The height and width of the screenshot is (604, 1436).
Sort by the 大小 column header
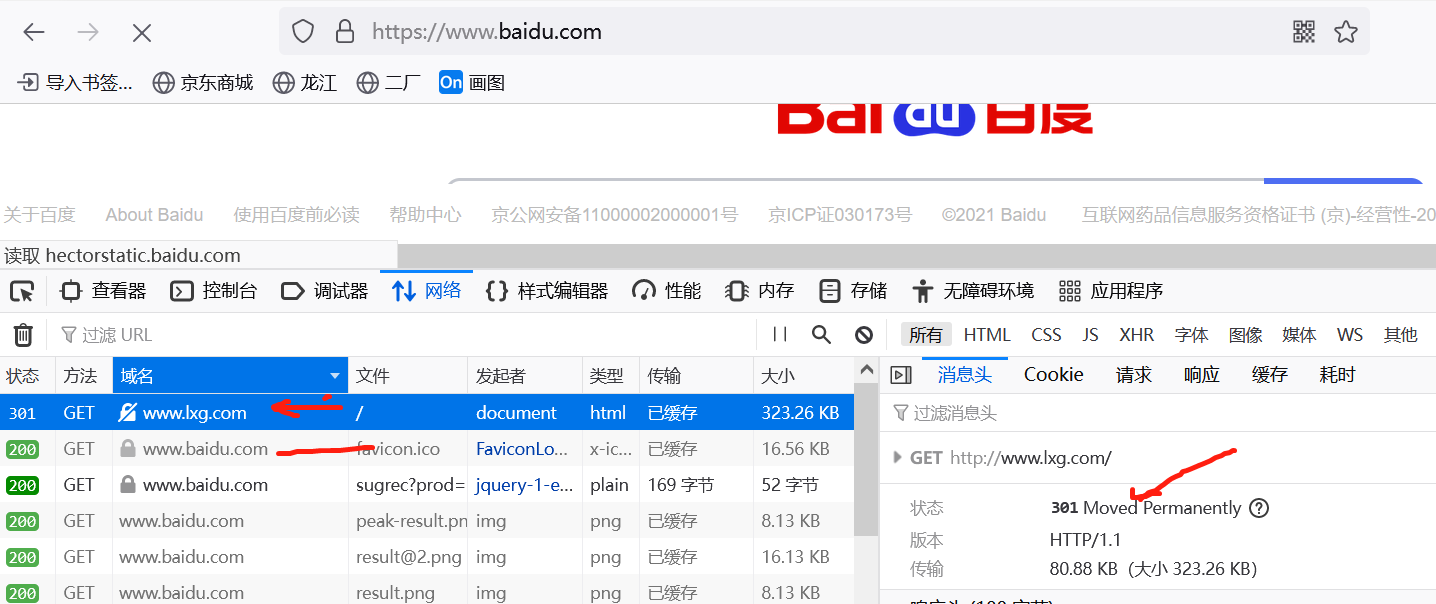(804, 376)
